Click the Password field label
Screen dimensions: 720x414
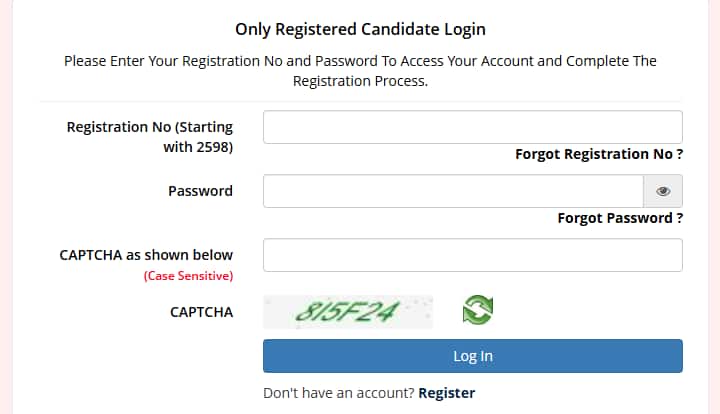pyautogui.click(x=200, y=191)
